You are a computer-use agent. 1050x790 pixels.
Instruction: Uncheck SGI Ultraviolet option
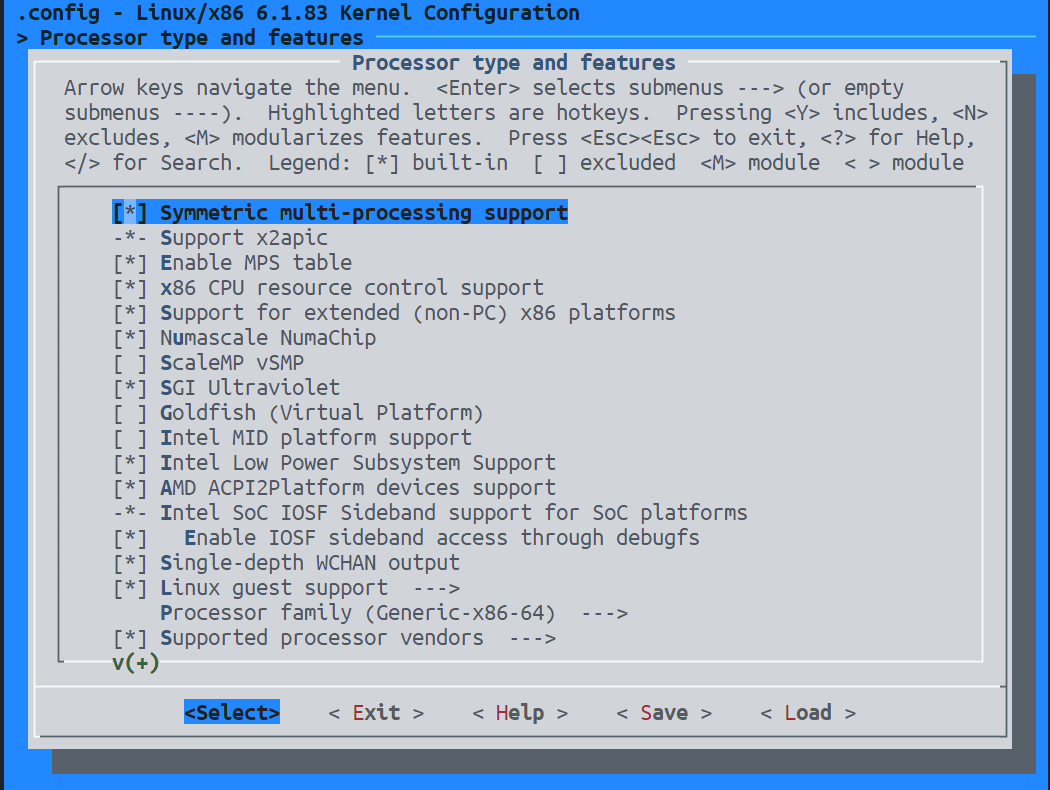[130, 388]
